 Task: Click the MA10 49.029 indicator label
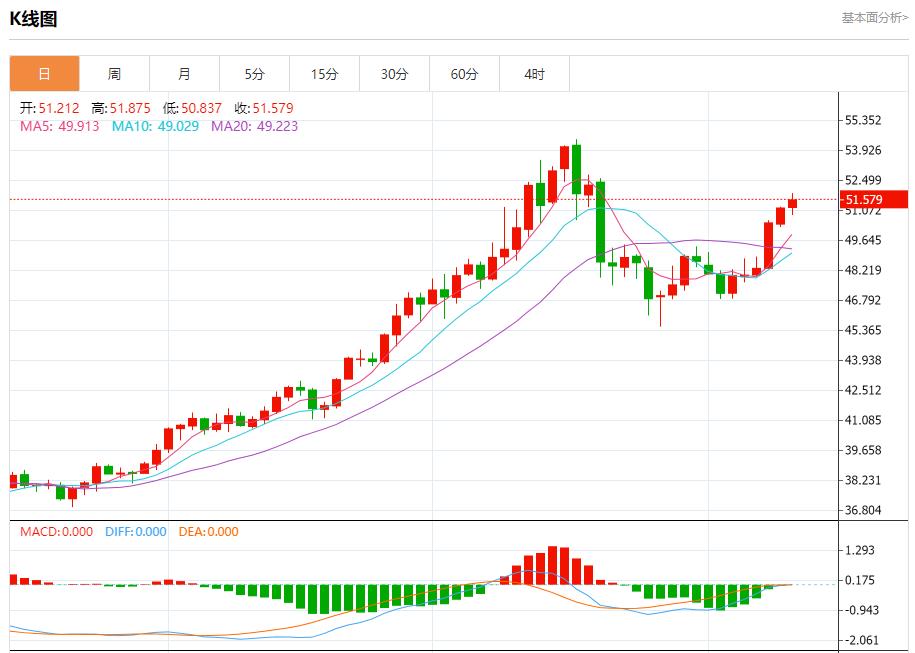tap(155, 126)
